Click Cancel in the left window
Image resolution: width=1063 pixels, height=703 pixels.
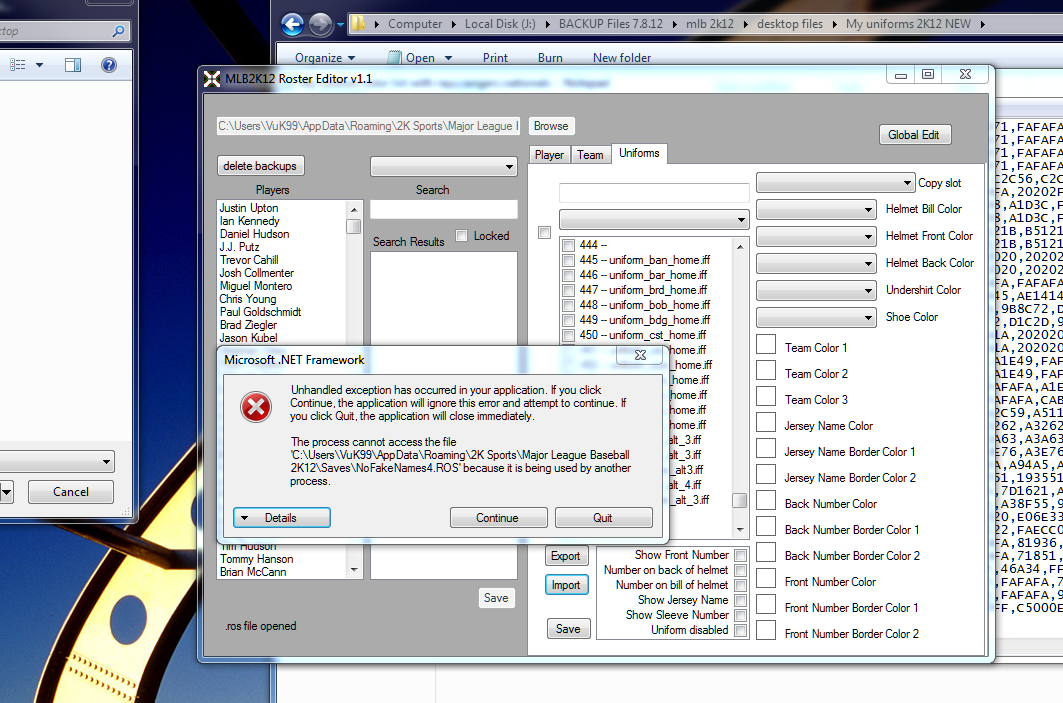click(71, 492)
